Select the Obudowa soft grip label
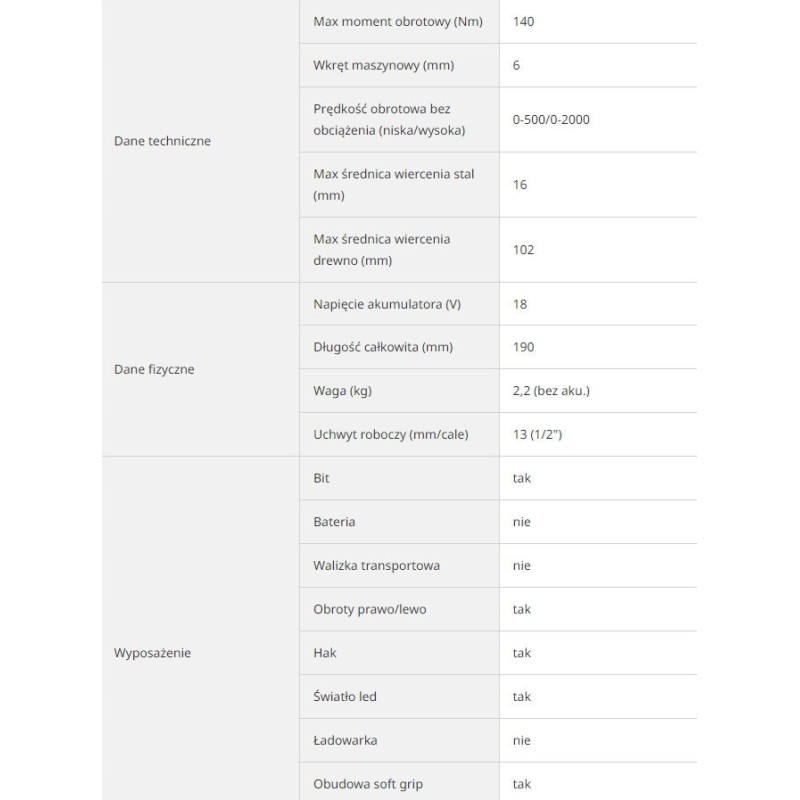 click(x=366, y=784)
